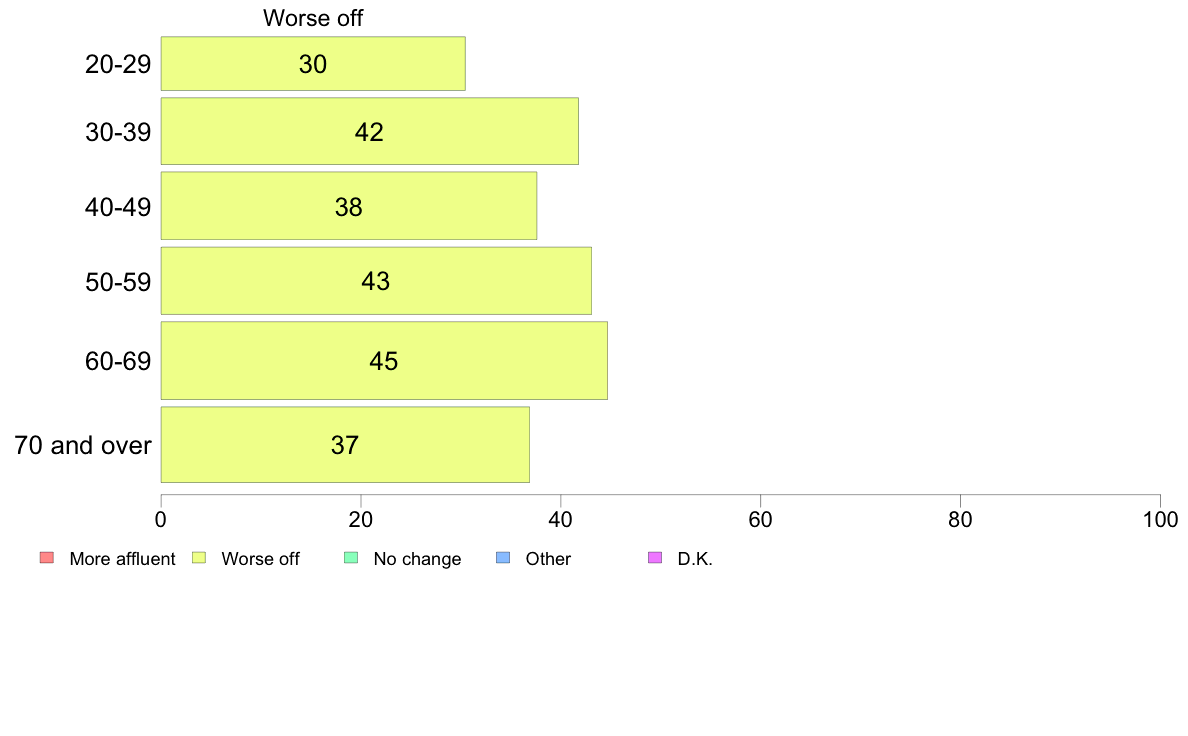Click the 60-69 bar showing 45

click(x=384, y=361)
